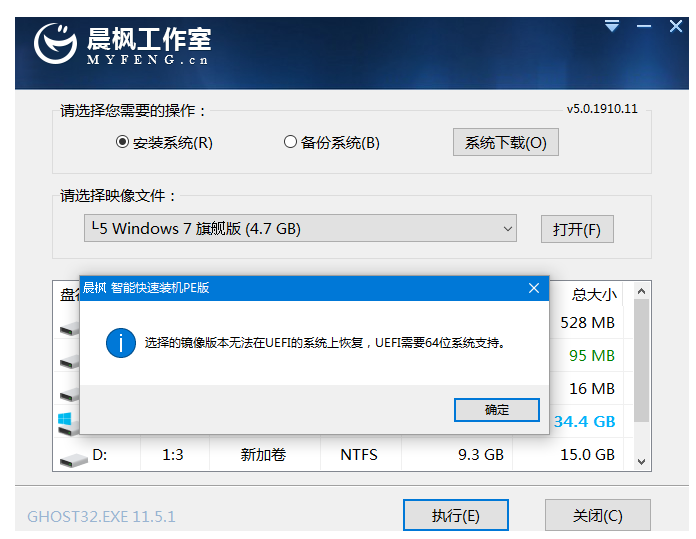This screenshot has width=696, height=539.
Task: Click the partition list scroll up arrow
Action: click(641, 291)
